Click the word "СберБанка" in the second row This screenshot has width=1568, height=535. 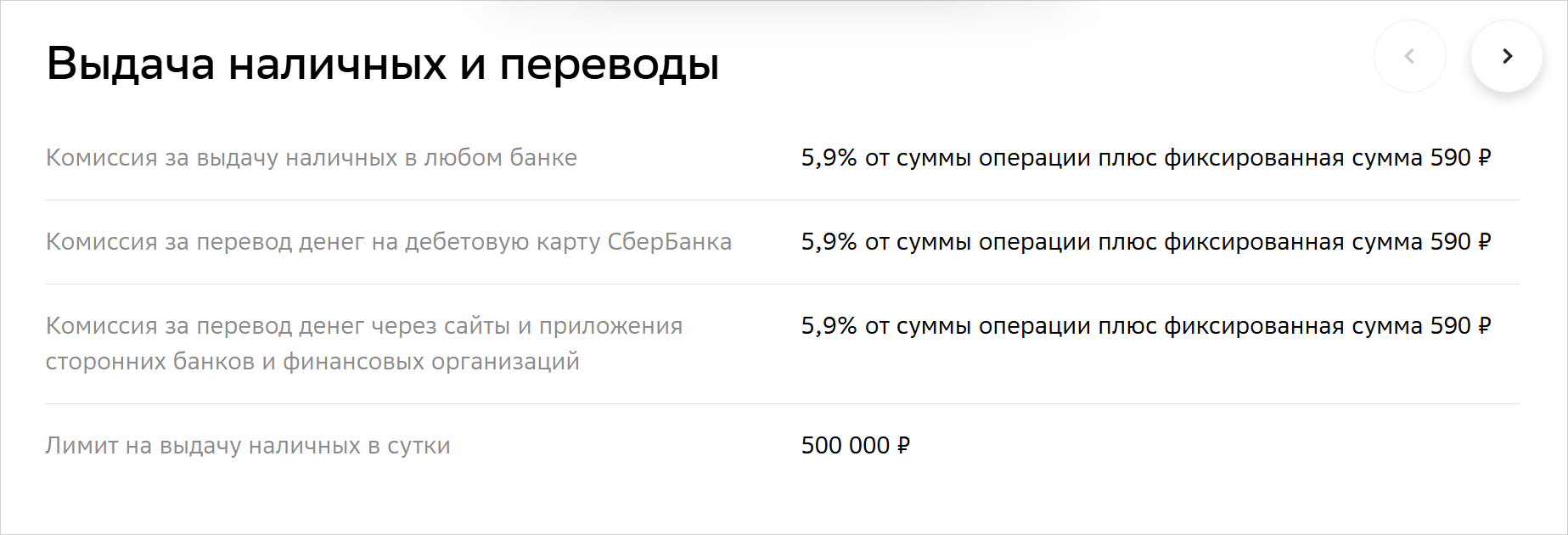(x=669, y=242)
